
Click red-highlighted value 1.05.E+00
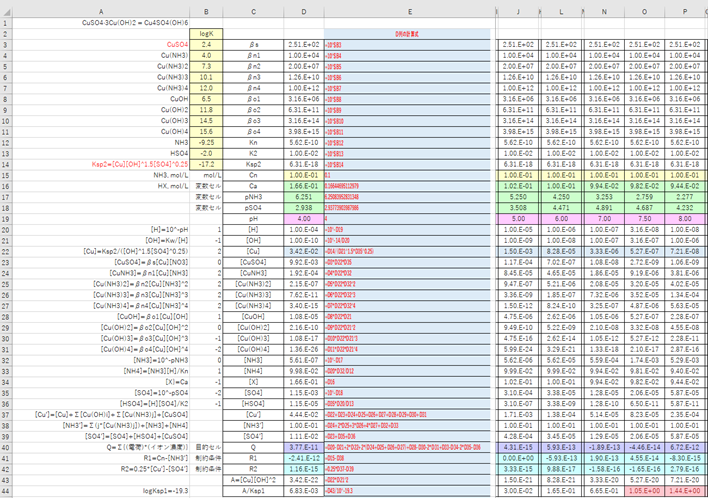(x=644, y=491)
